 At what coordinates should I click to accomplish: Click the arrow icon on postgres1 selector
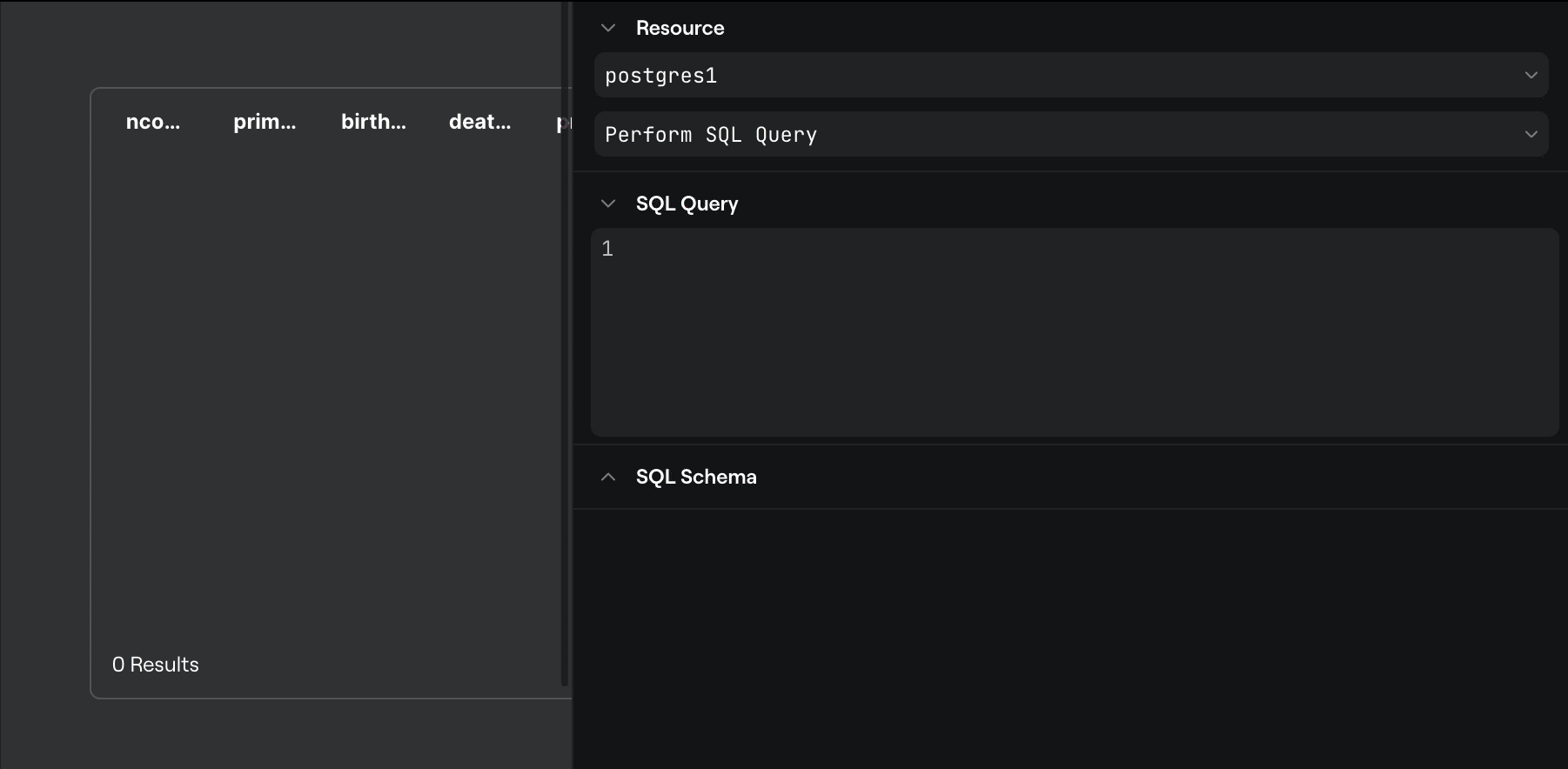click(x=1531, y=76)
